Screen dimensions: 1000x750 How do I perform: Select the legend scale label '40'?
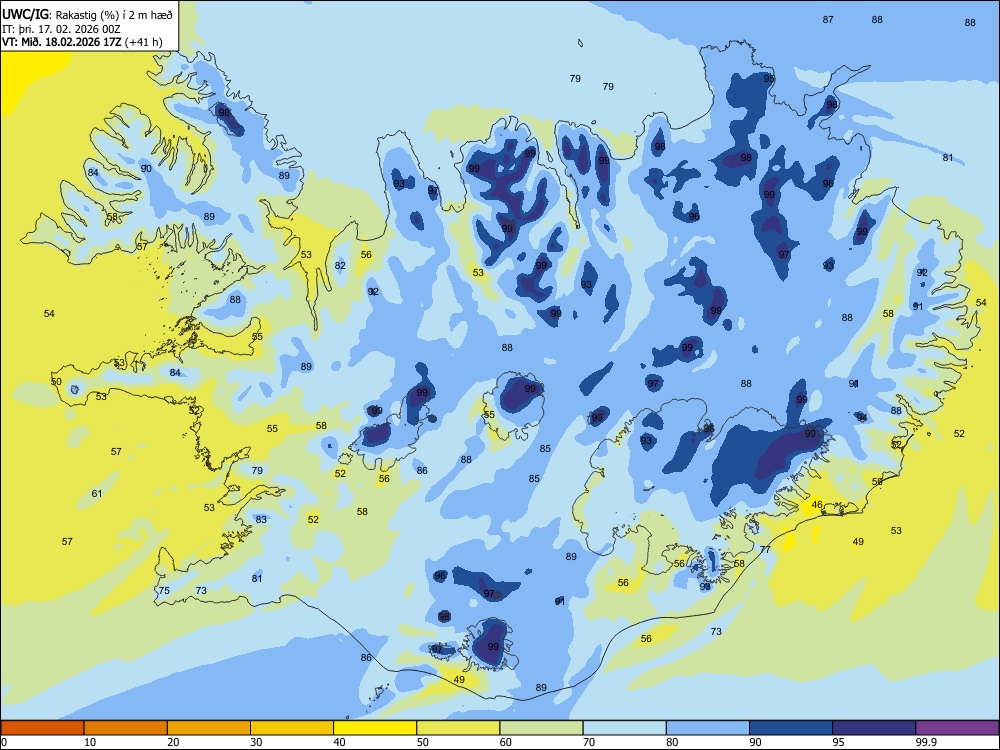339,742
